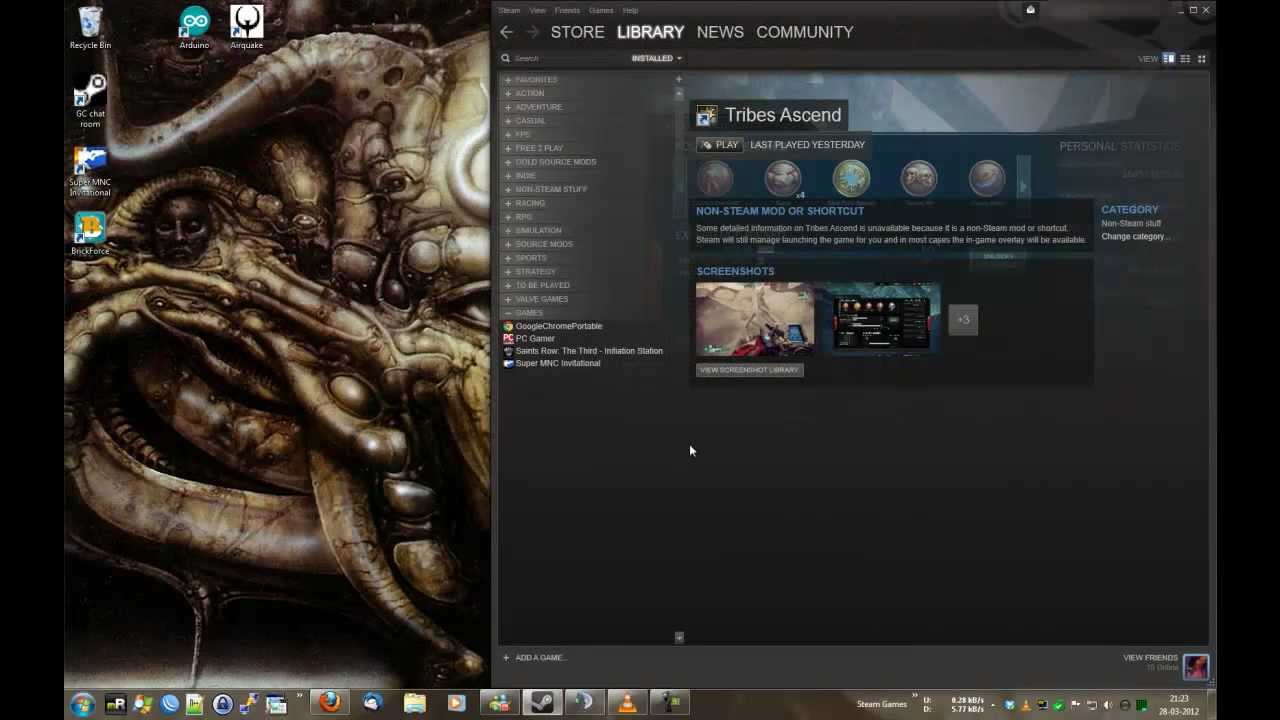Click the Windows Start button

click(x=83, y=704)
